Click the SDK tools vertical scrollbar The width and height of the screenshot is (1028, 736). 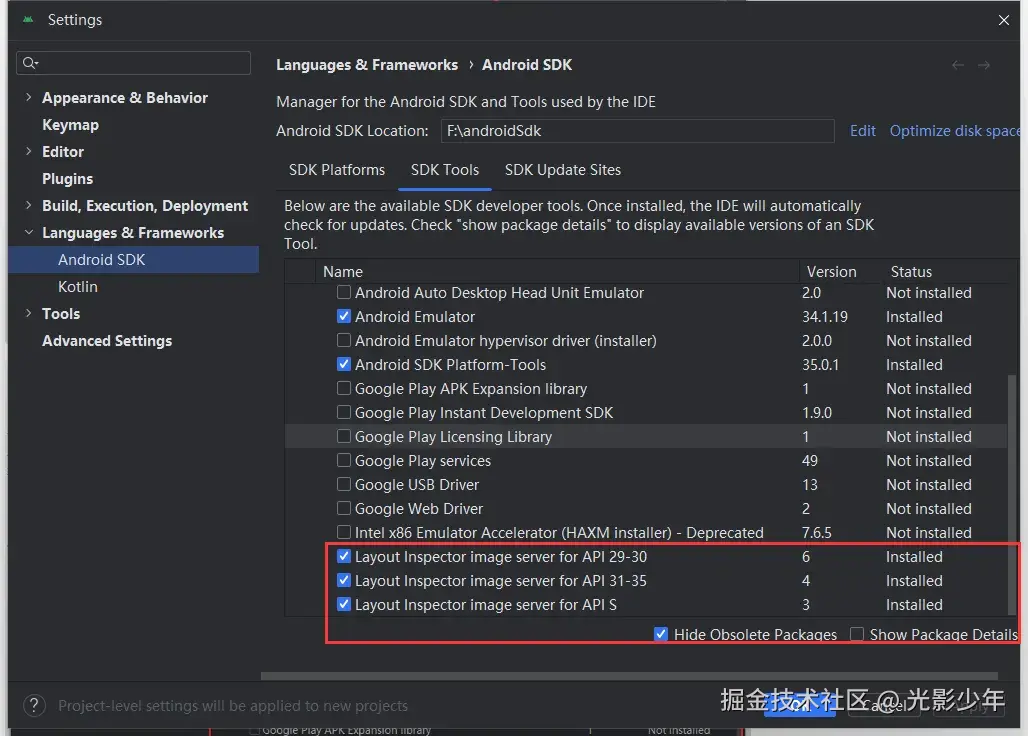coord(1012,495)
